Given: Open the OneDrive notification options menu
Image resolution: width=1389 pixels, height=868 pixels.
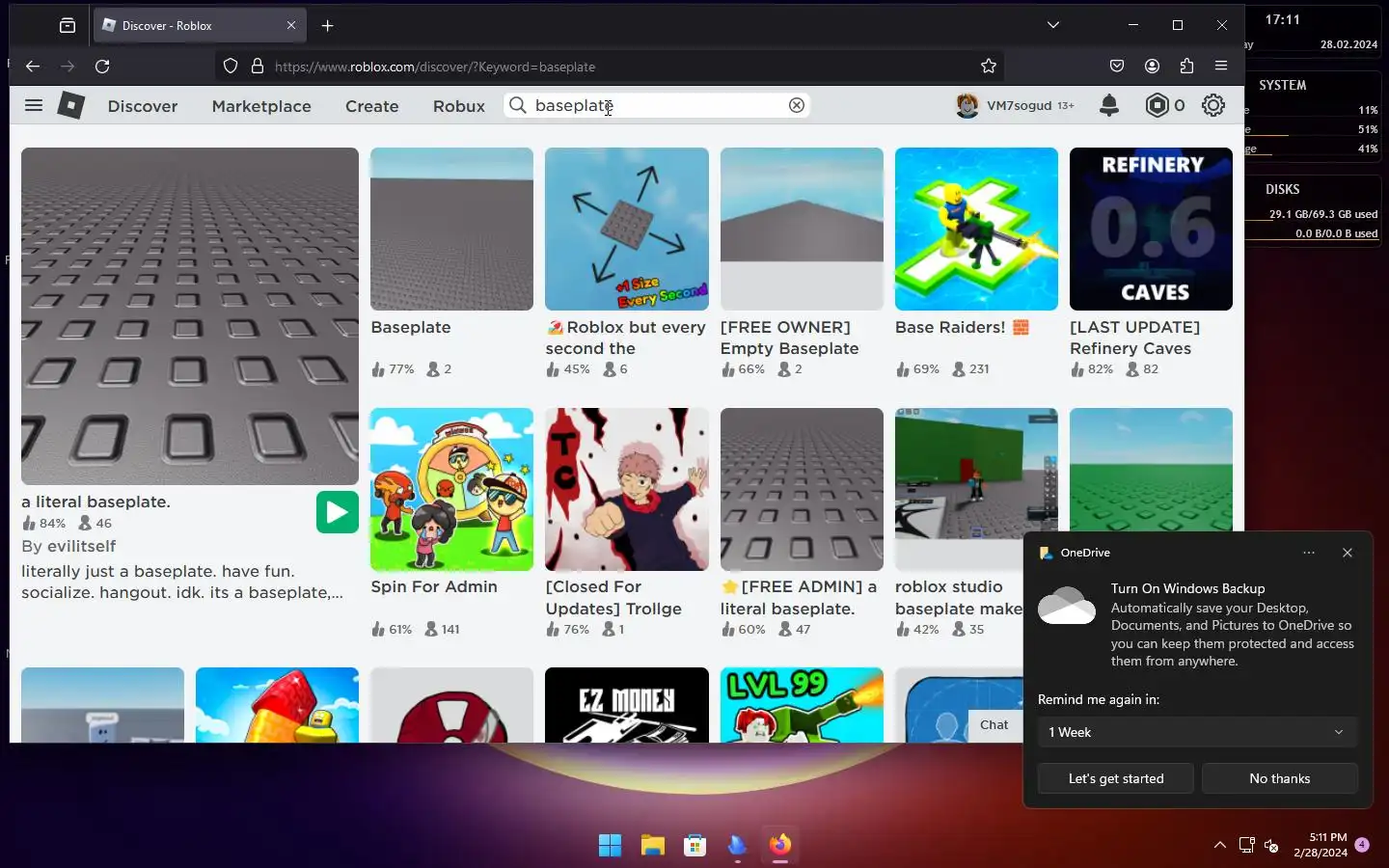Looking at the screenshot, I should coord(1309,553).
